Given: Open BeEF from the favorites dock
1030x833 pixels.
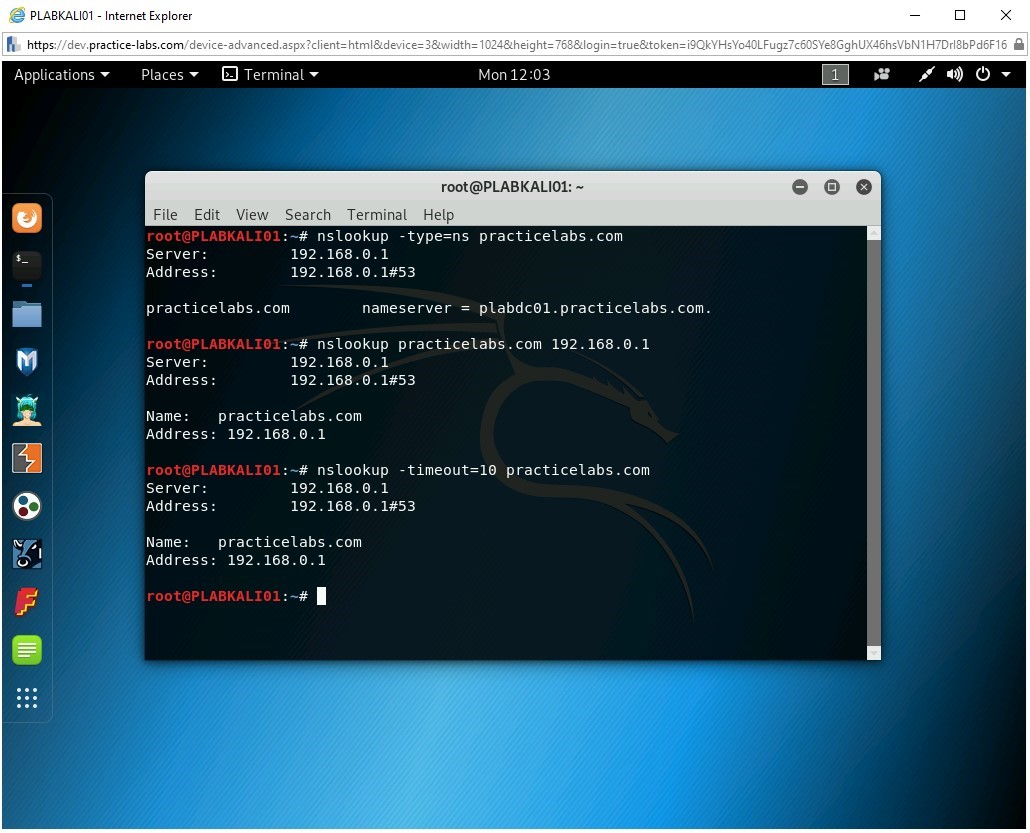Looking at the screenshot, I should [27, 553].
